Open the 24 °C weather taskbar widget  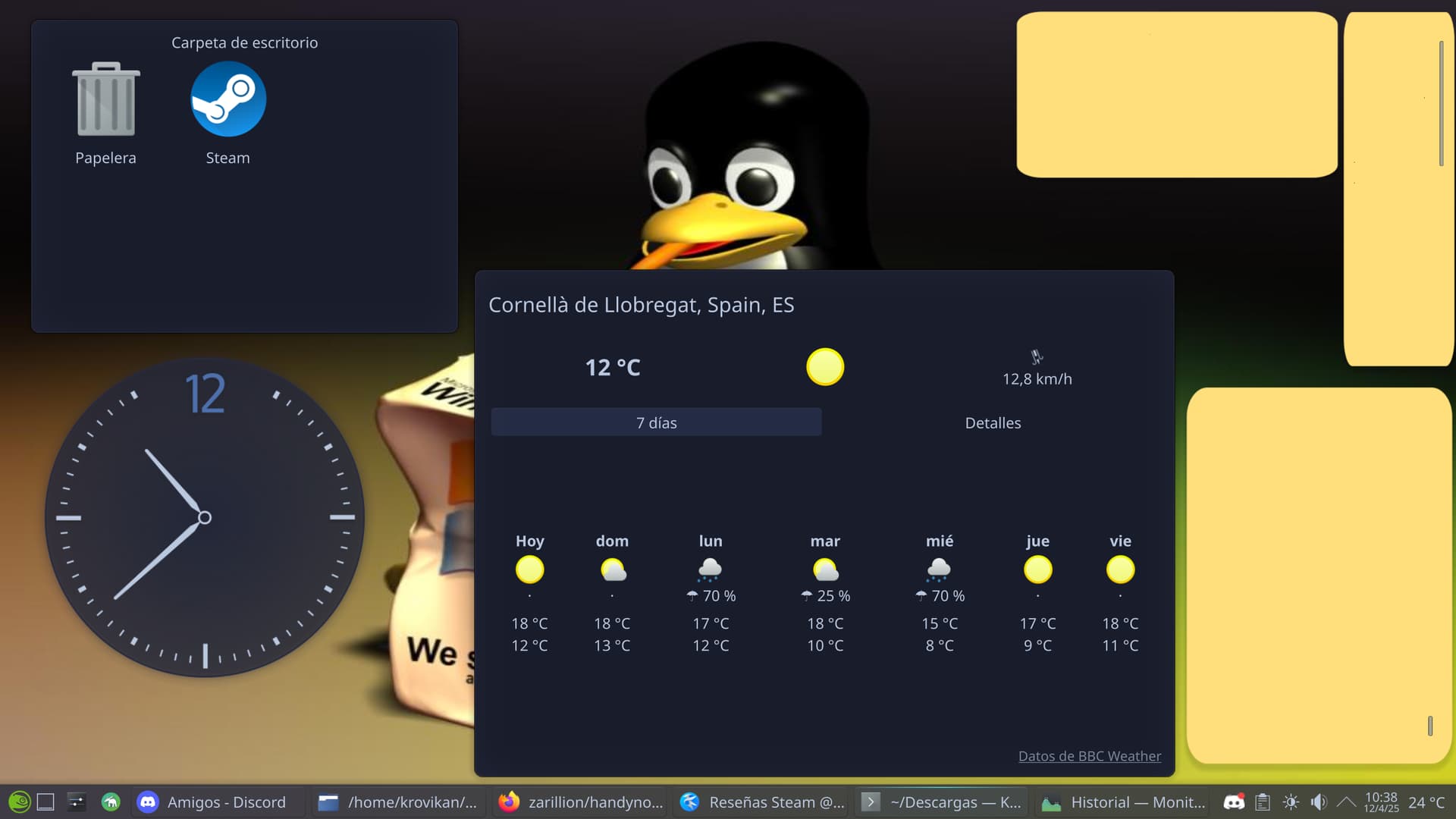click(1426, 802)
